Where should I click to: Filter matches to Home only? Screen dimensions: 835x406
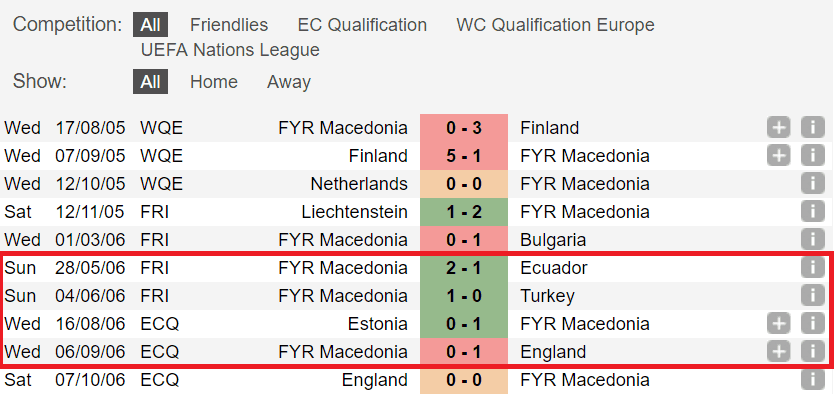214,82
